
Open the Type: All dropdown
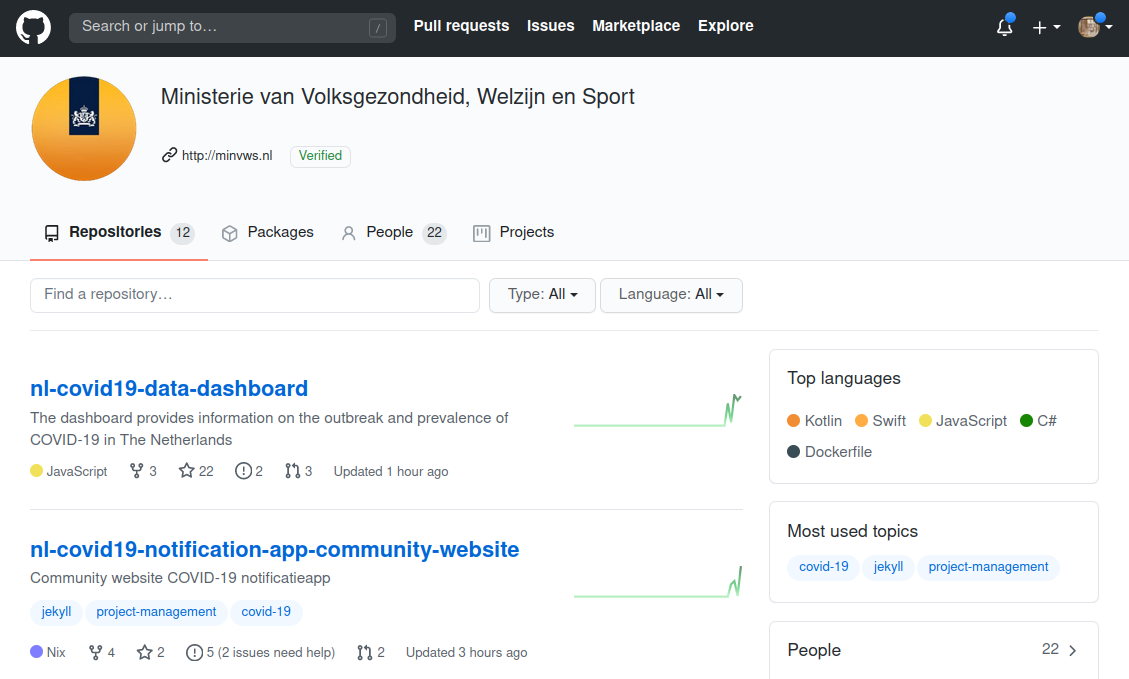click(542, 295)
